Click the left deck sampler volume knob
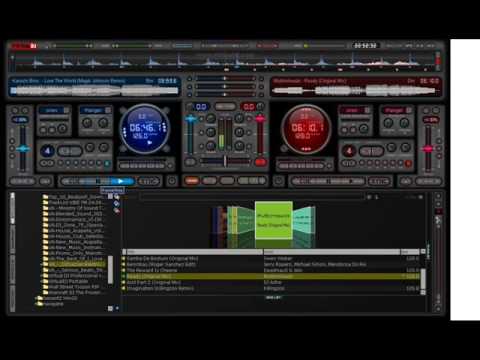The image size is (480, 360). click(62, 128)
